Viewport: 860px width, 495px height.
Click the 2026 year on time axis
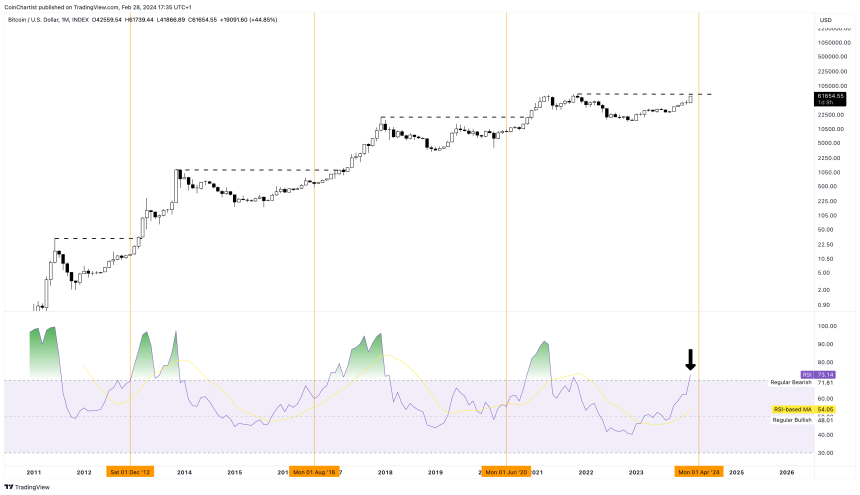coord(787,473)
